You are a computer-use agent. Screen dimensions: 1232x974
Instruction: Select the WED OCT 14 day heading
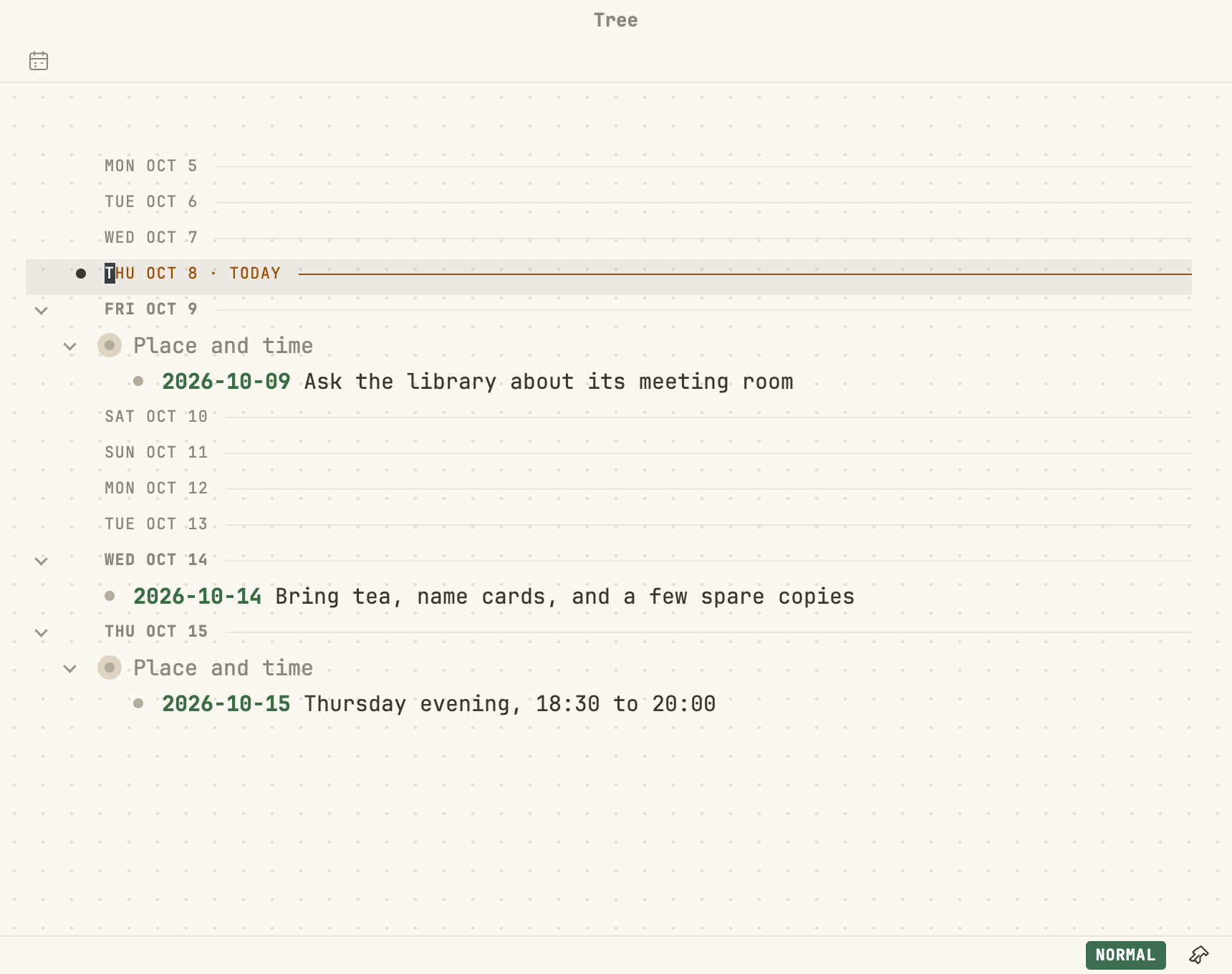click(x=156, y=560)
